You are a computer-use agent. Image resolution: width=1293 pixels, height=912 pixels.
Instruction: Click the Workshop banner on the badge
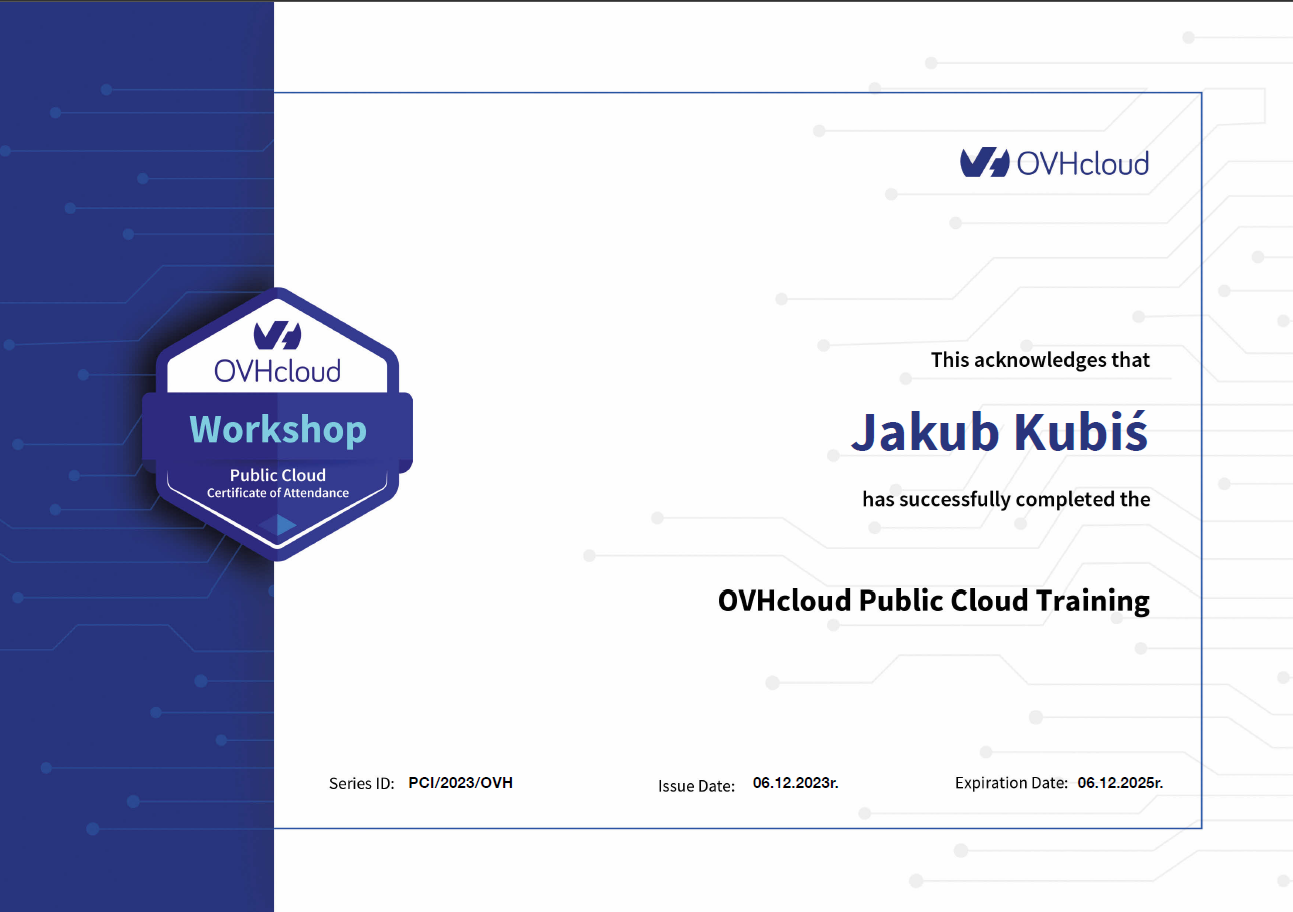pos(277,429)
